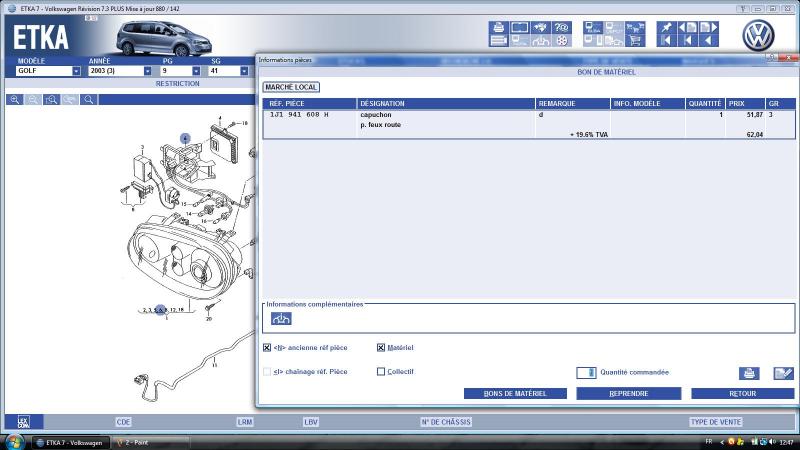
Task: Click the car lift icon in top toolbar
Action: (540, 40)
